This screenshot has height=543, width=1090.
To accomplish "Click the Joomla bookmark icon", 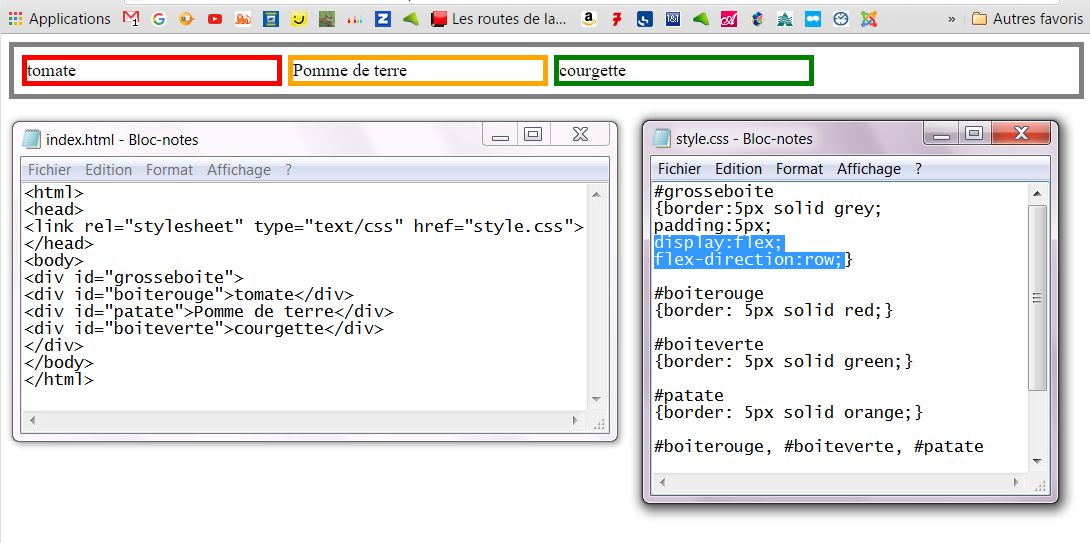I will pyautogui.click(x=869, y=18).
